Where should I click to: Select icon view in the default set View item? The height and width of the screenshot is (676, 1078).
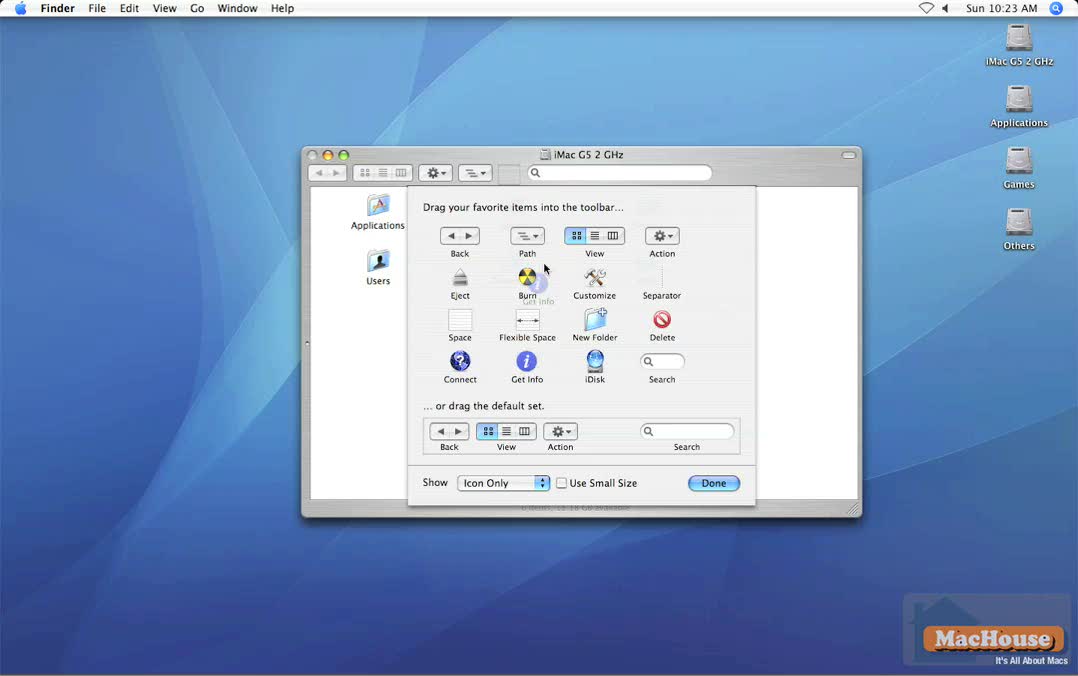point(487,431)
